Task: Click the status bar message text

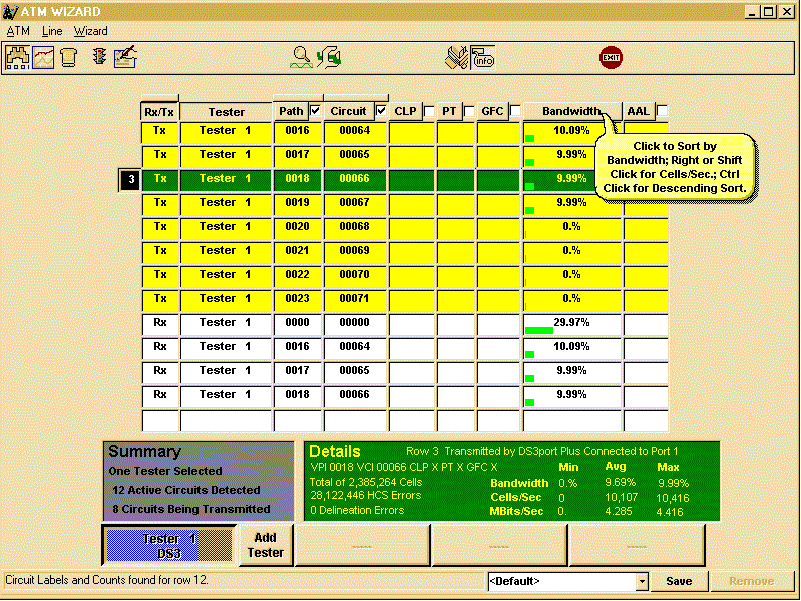Action: click(107, 580)
